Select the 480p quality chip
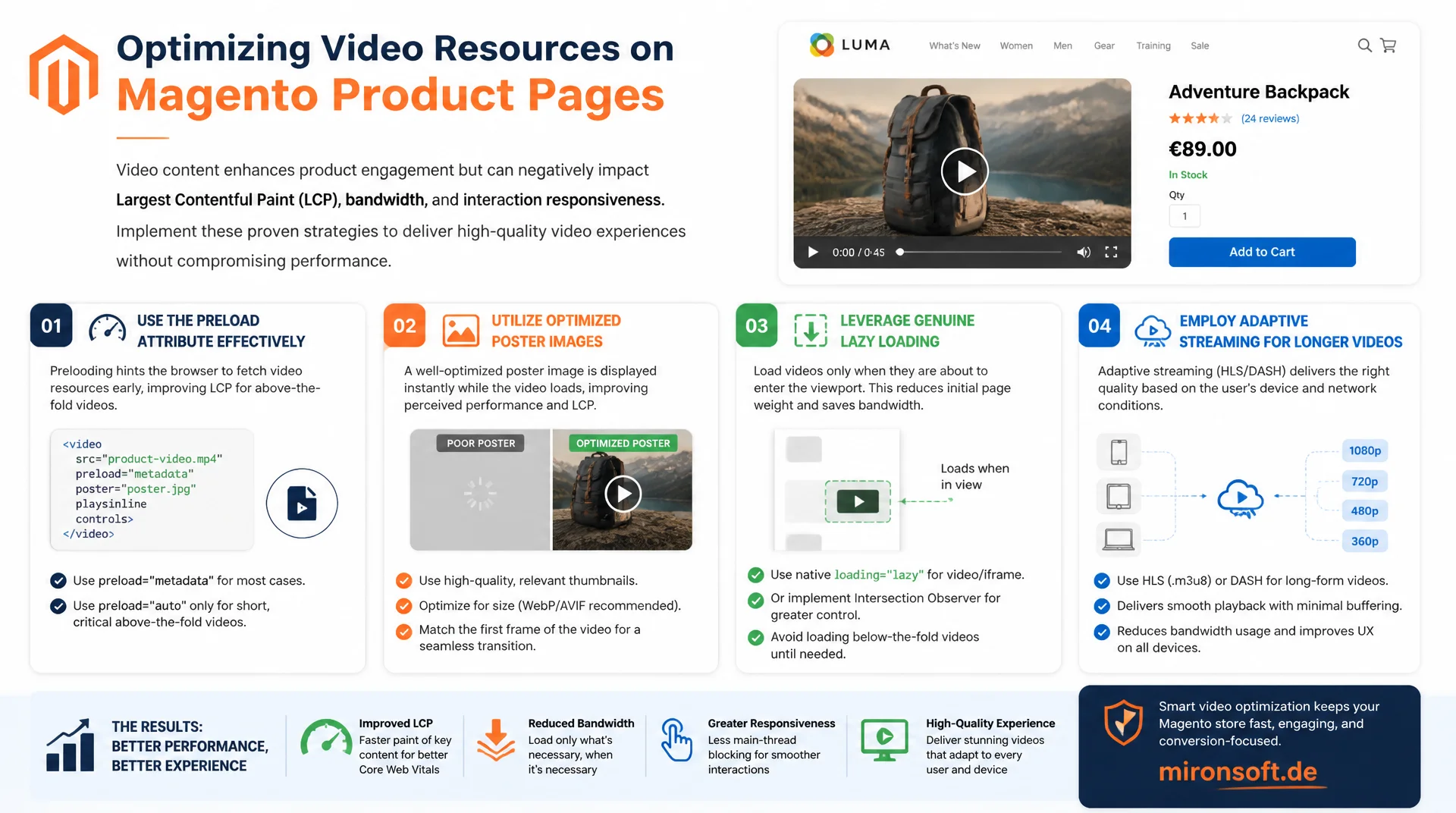 pyautogui.click(x=1364, y=511)
